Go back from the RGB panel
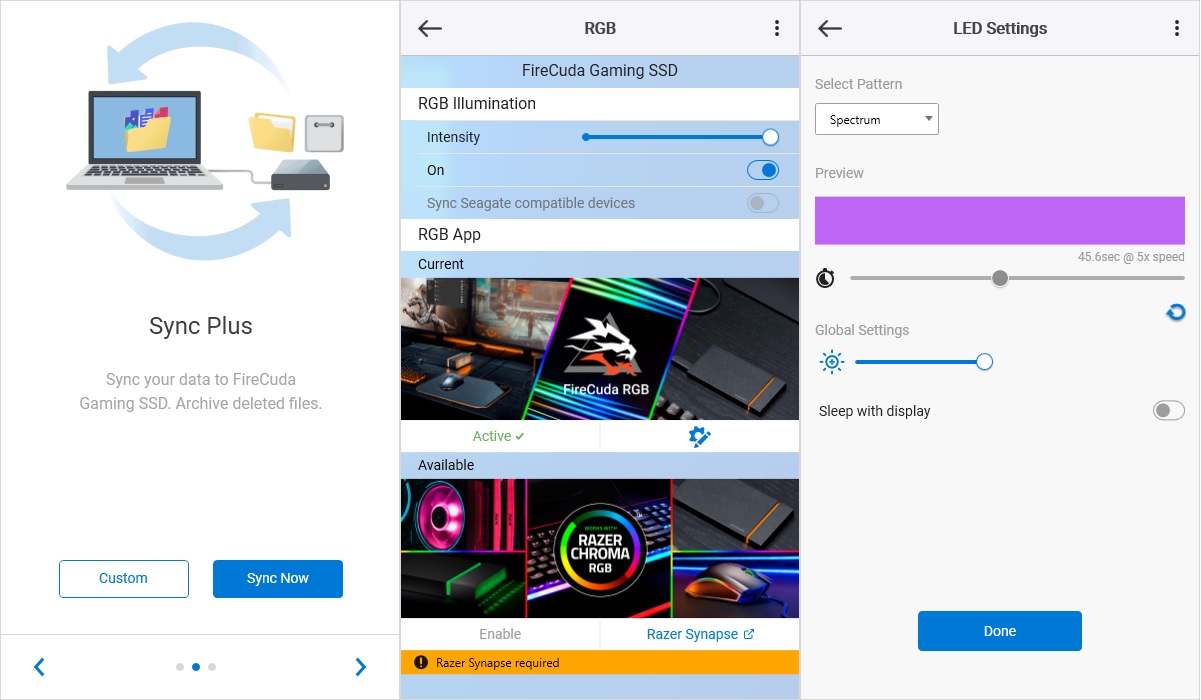The image size is (1201, 700). 430,28
